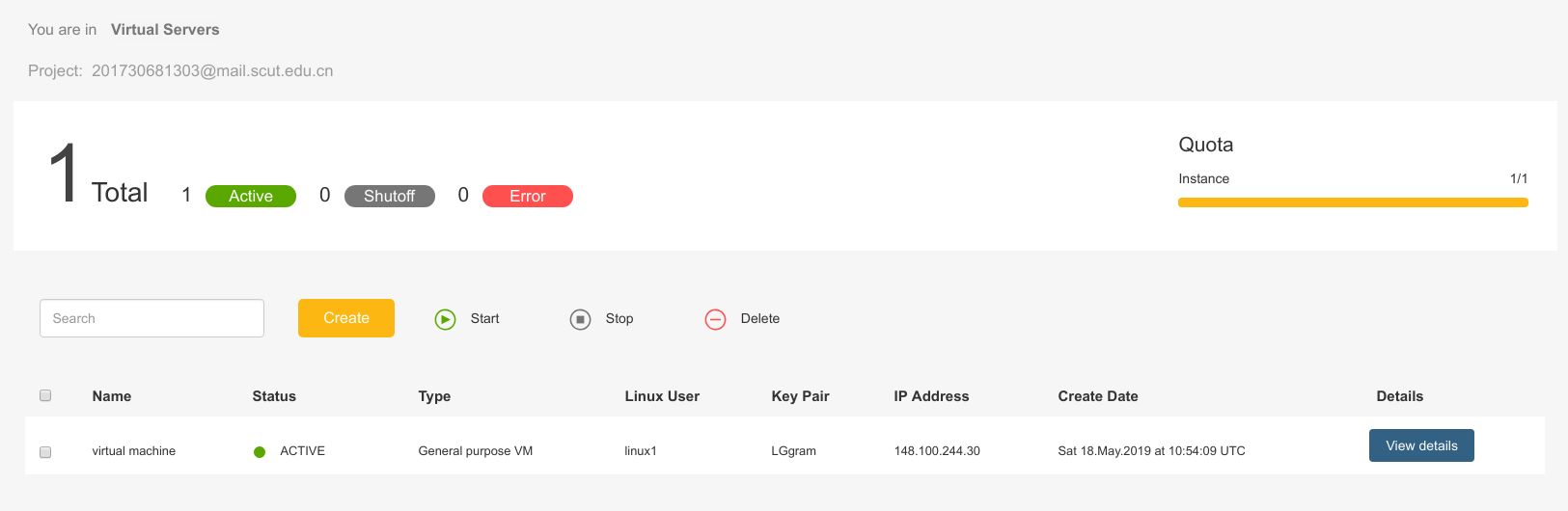The height and width of the screenshot is (511, 1568).
Task: Tick the virtual machine row checkbox
Action: point(45,451)
